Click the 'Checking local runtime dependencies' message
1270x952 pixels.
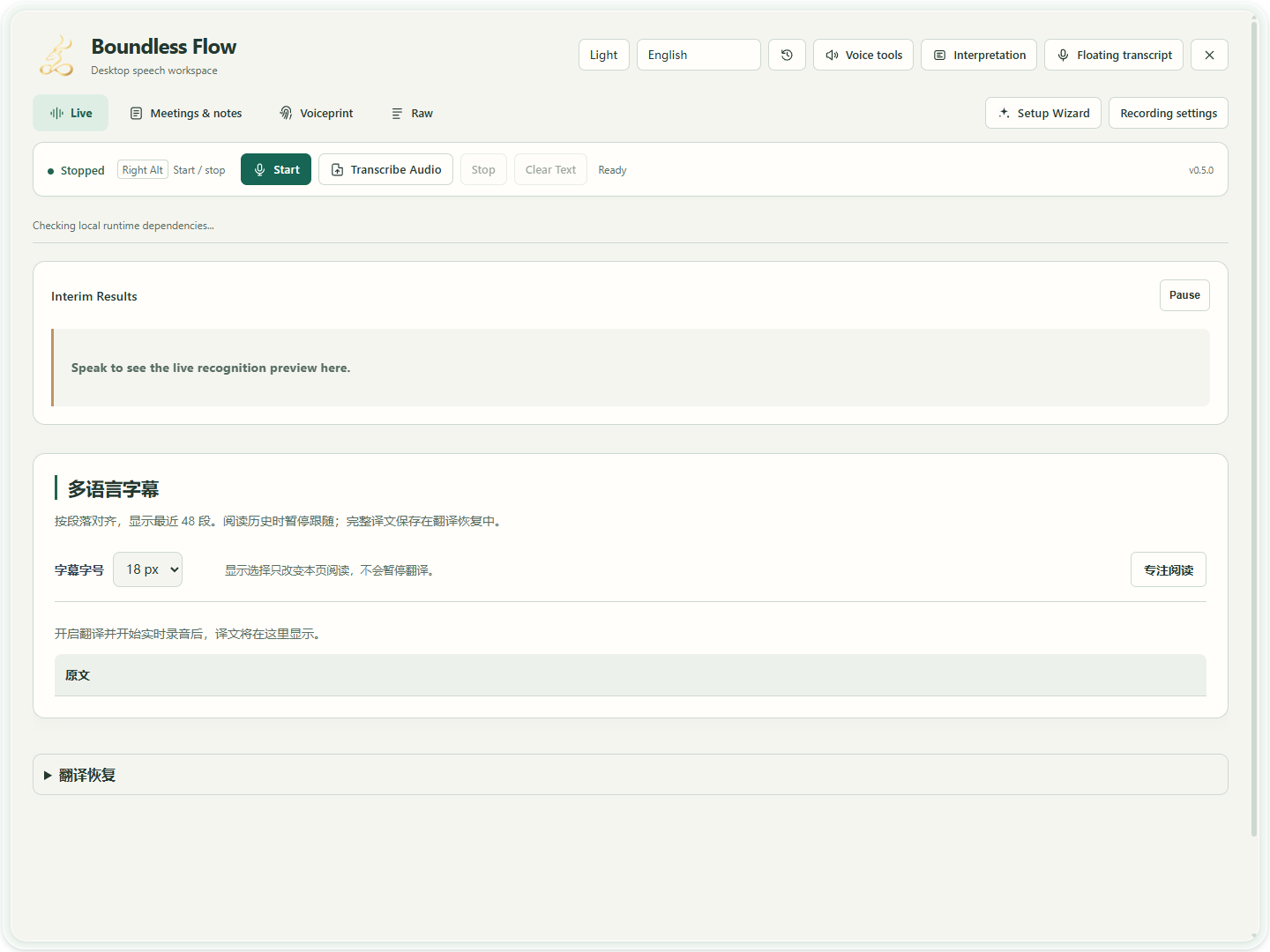click(123, 226)
